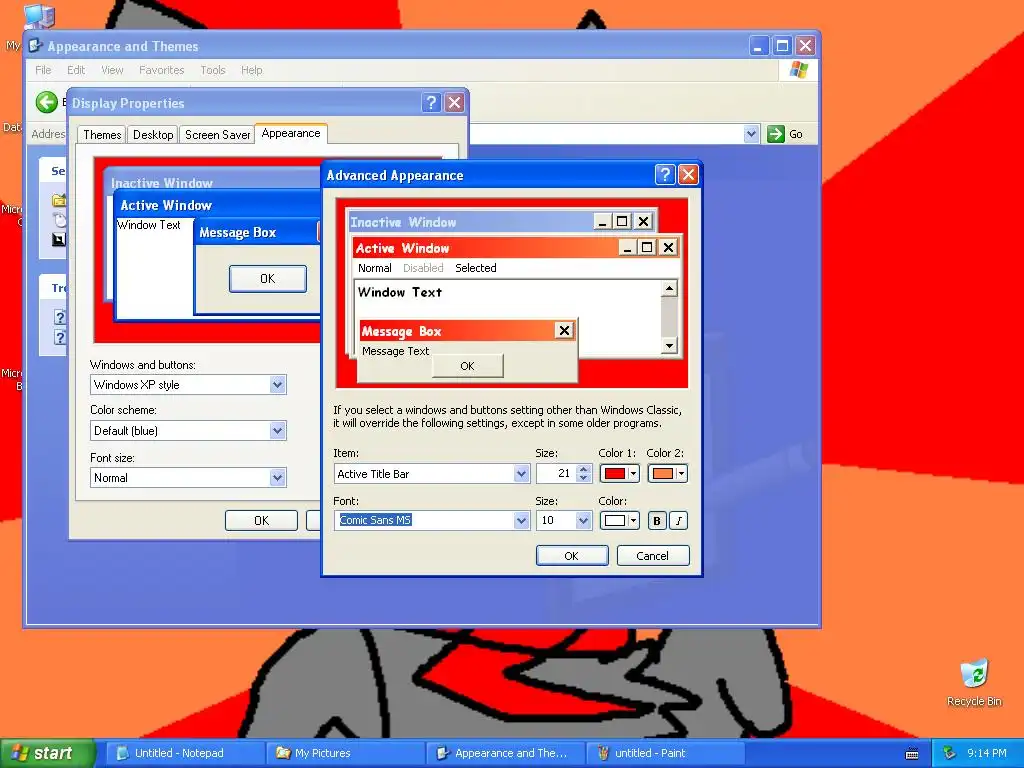Click the preview scrollbar down arrow
The width and height of the screenshot is (1024, 768).
coord(669,345)
